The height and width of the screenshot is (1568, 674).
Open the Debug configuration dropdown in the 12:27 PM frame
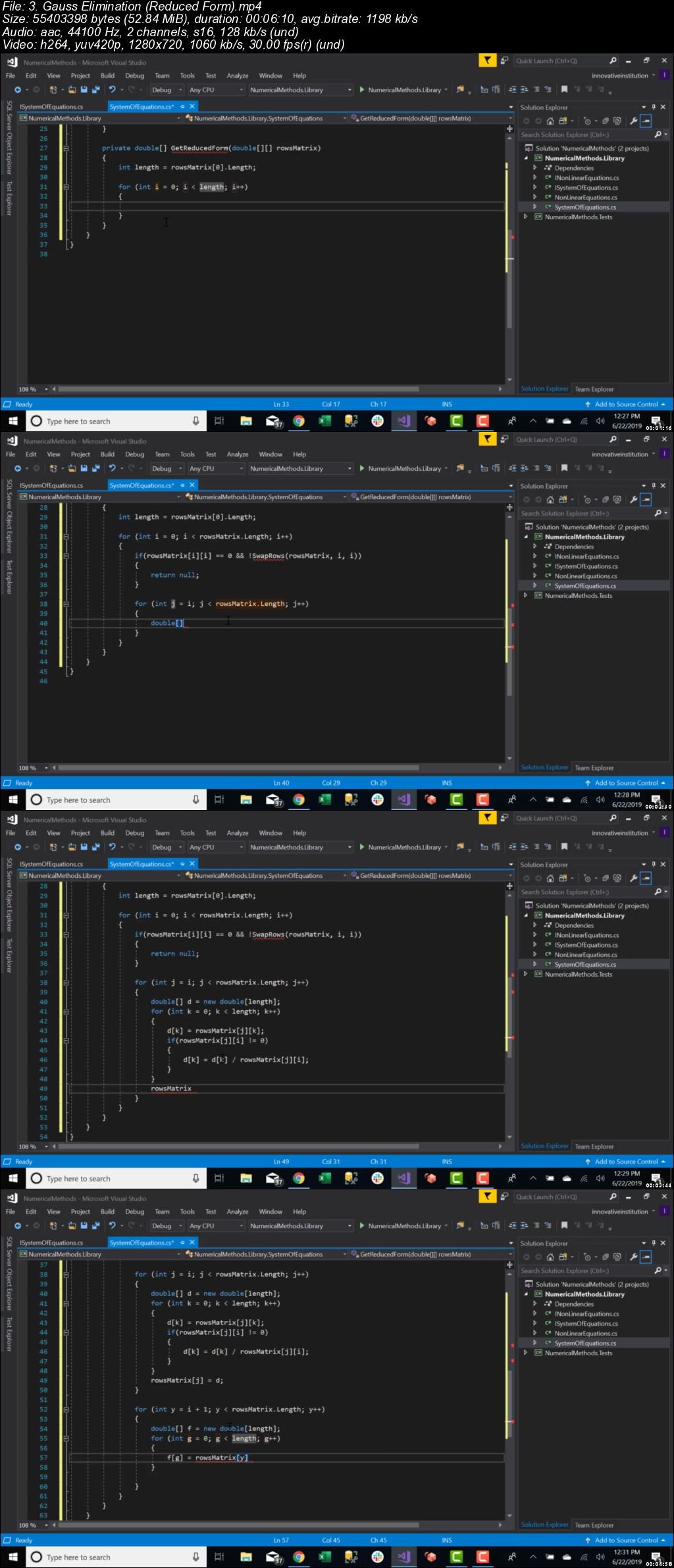167,90
